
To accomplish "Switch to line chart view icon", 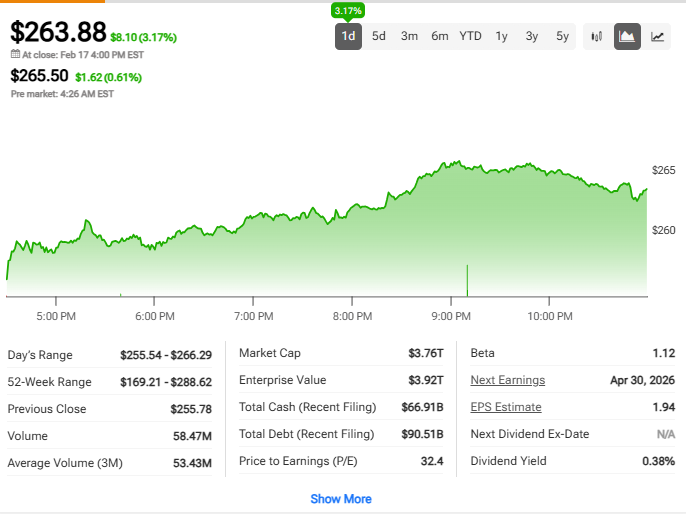I will pyautogui.click(x=657, y=36).
